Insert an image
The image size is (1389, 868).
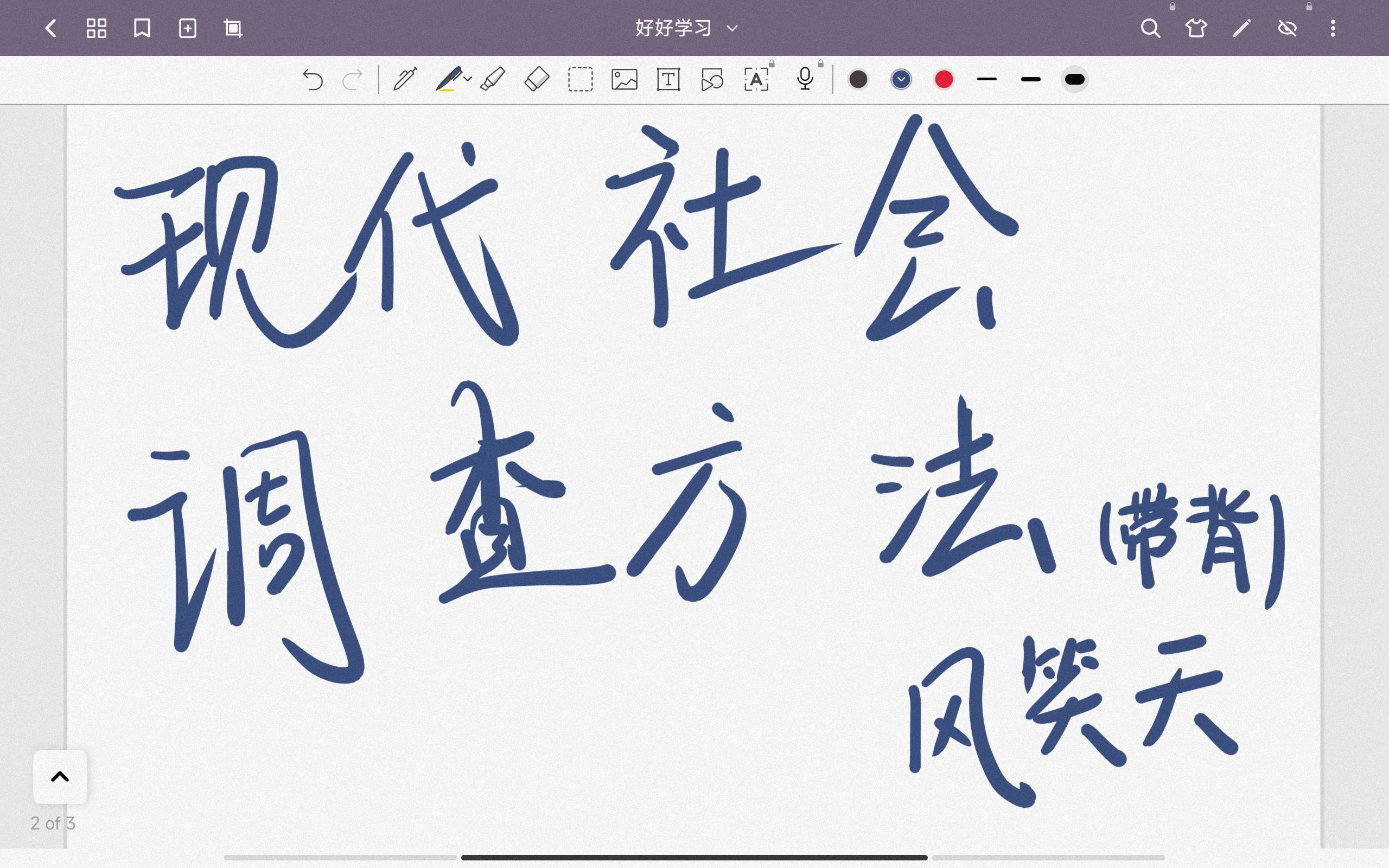[x=625, y=79]
